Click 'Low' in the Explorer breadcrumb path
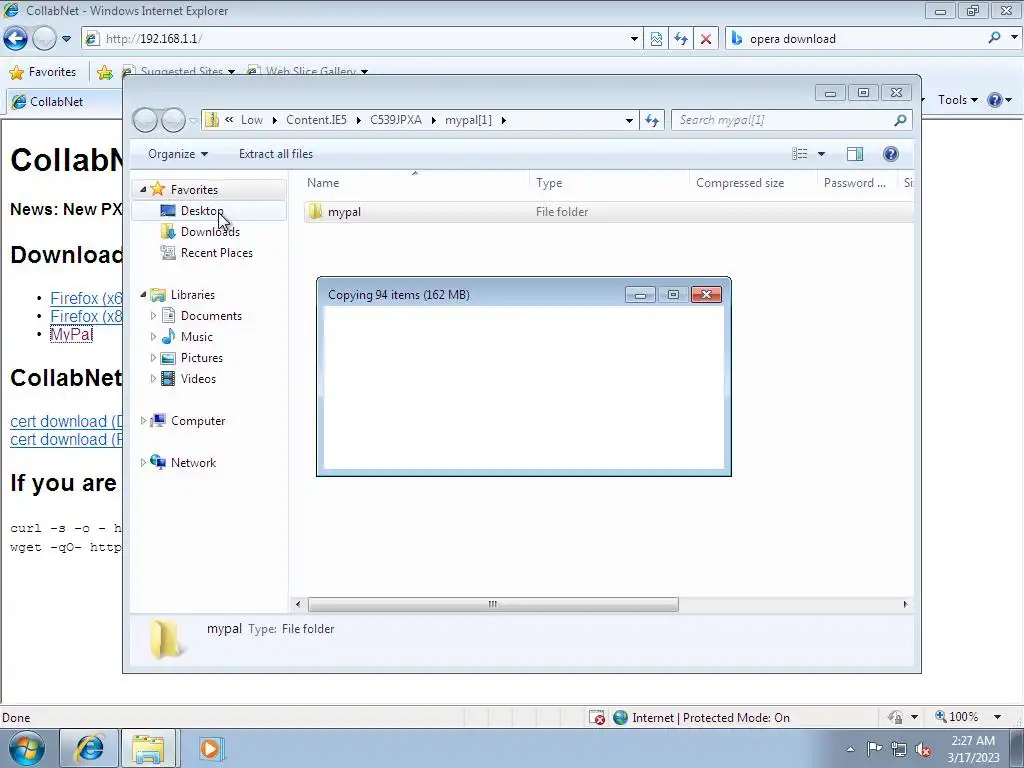Screen dimensions: 1024x768 251,120
